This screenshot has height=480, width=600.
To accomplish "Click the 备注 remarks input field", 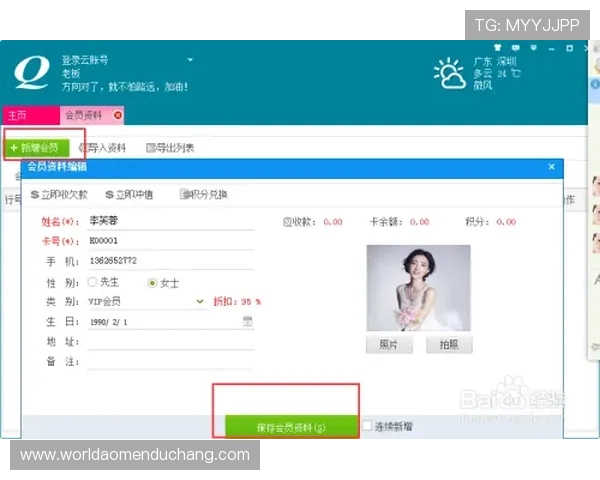I will (170, 361).
